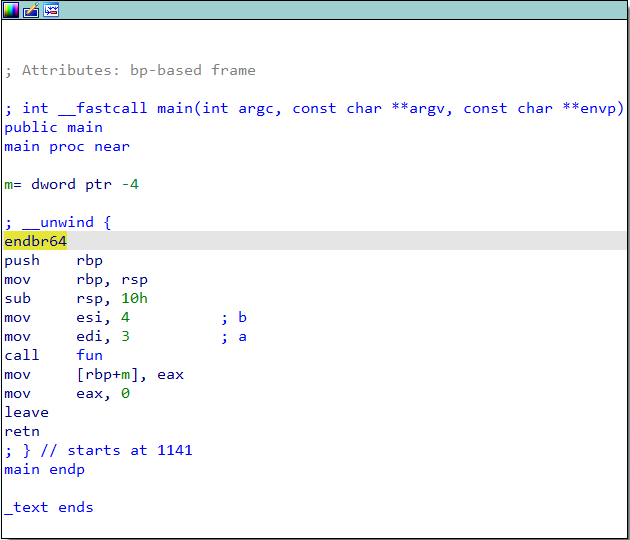630x540 pixels.
Task: Select the "main proc near" line
Action: (x=66, y=146)
